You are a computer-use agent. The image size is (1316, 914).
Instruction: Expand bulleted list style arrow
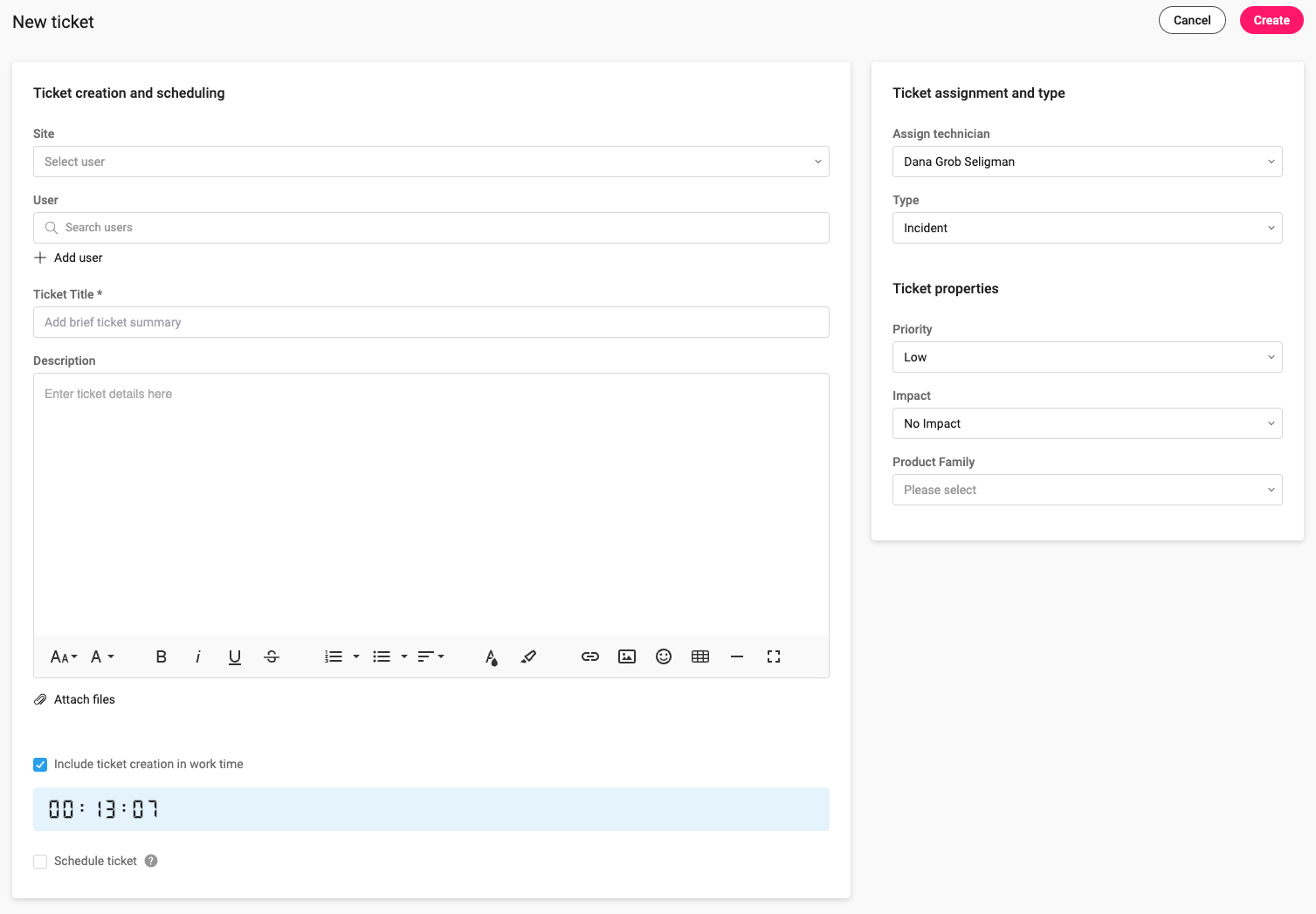pyautogui.click(x=404, y=656)
